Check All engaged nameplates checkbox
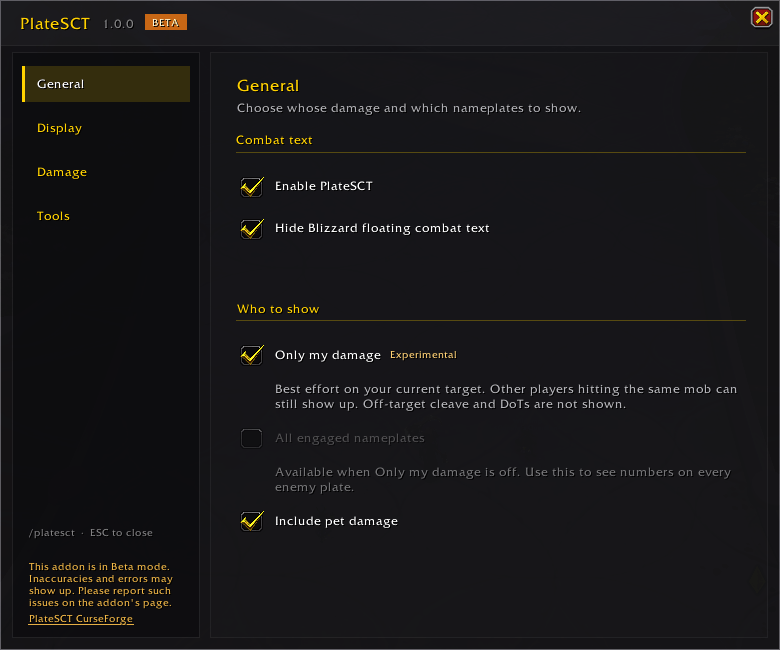This screenshot has height=650, width=780. click(x=251, y=438)
